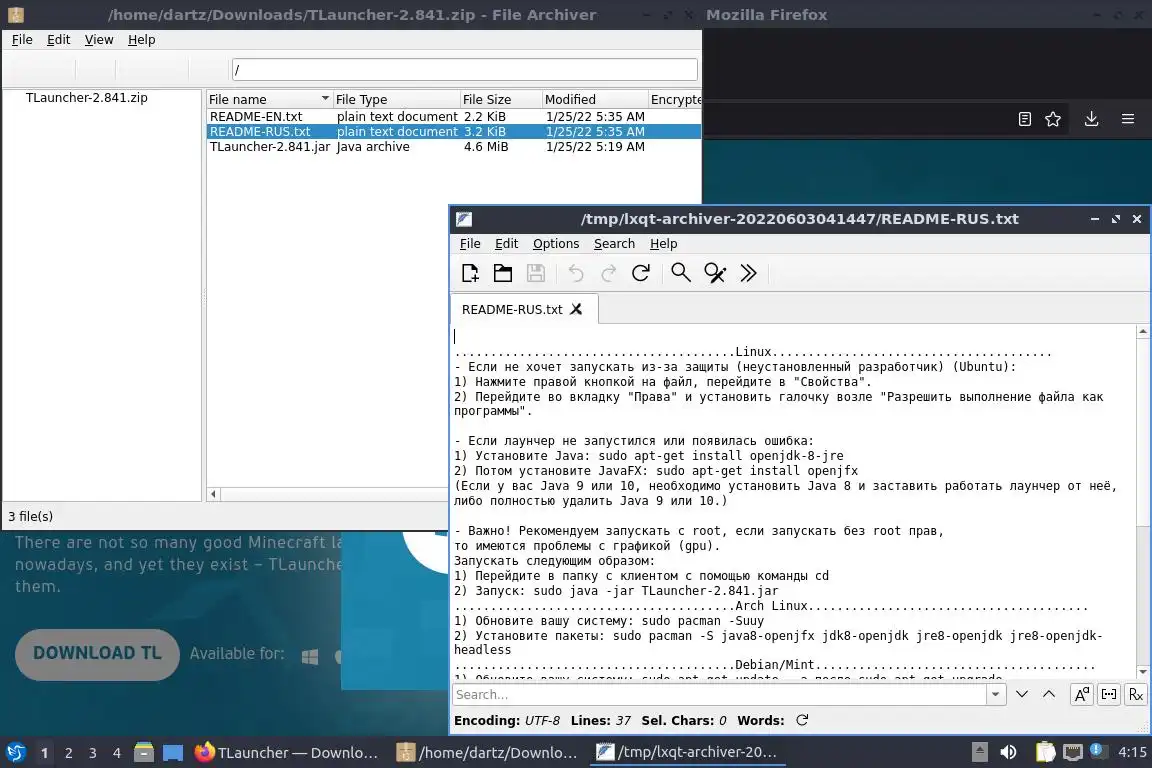
Task: Switch to text editor taskbar entry
Action: [688, 753]
